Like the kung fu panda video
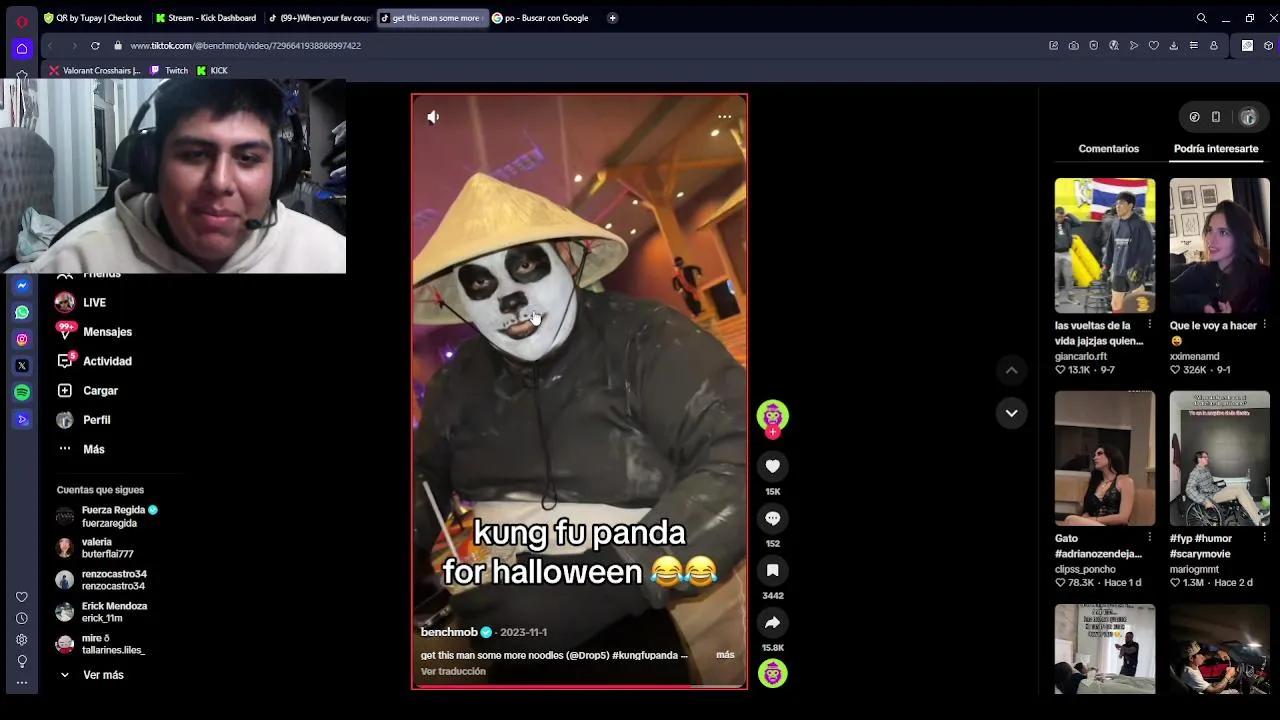Viewport: 1280px width, 720px height. click(772, 466)
